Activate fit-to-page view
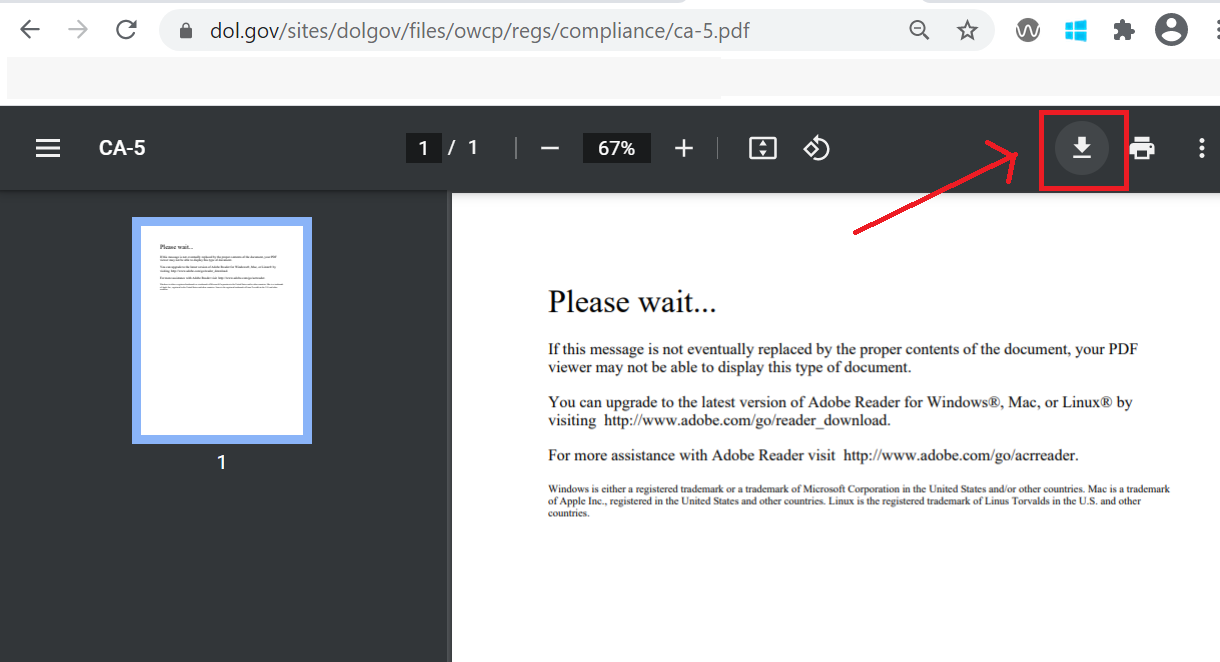This screenshot has height=662, width=1220. [762, 148]
